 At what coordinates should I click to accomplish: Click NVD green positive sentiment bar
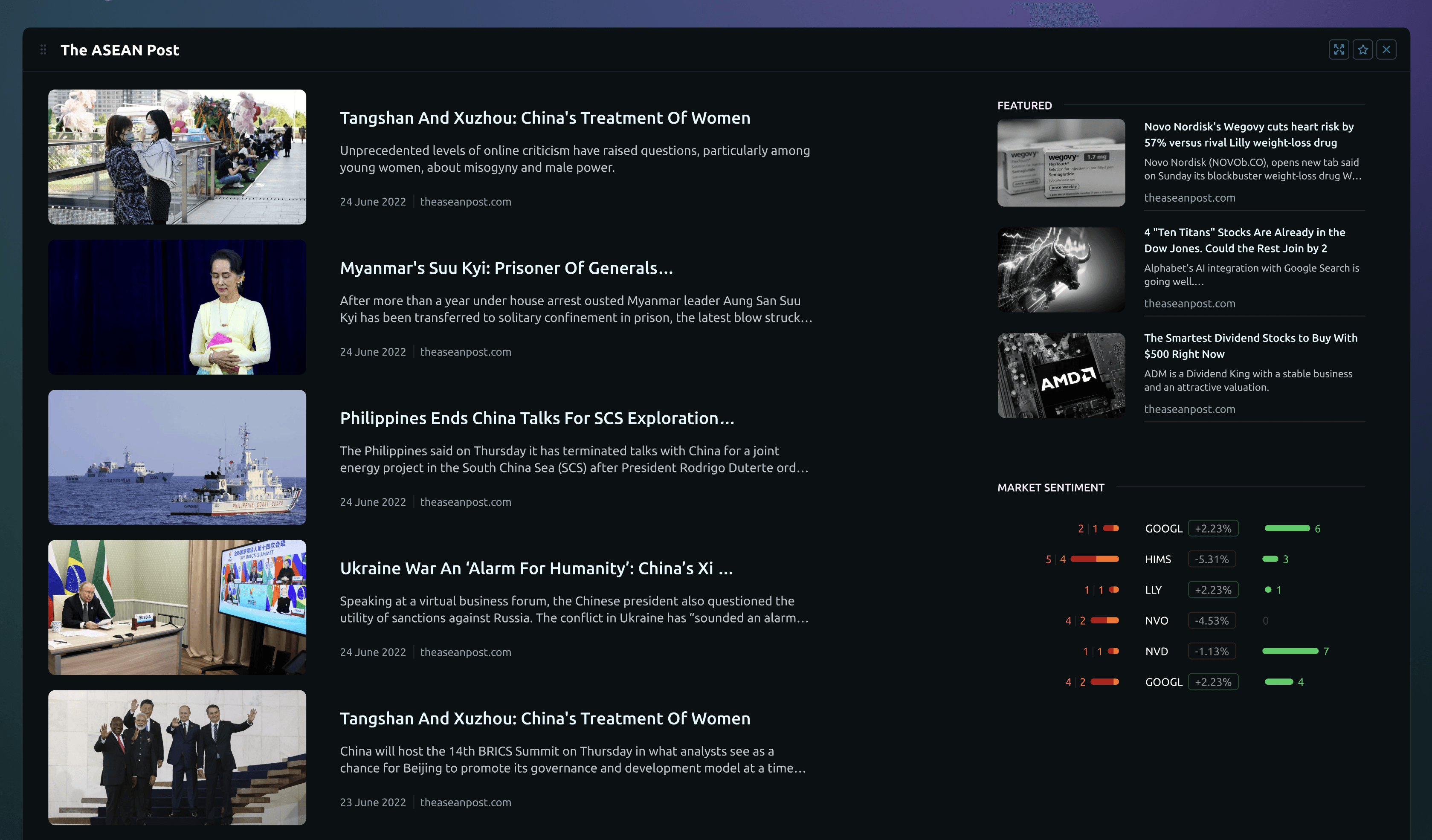click(1290, 651)
